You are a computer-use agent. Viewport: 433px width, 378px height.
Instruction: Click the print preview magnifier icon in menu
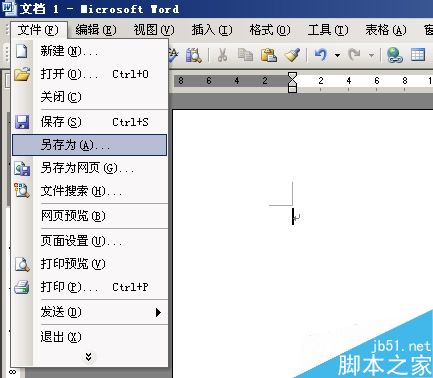tap(22, 264)
